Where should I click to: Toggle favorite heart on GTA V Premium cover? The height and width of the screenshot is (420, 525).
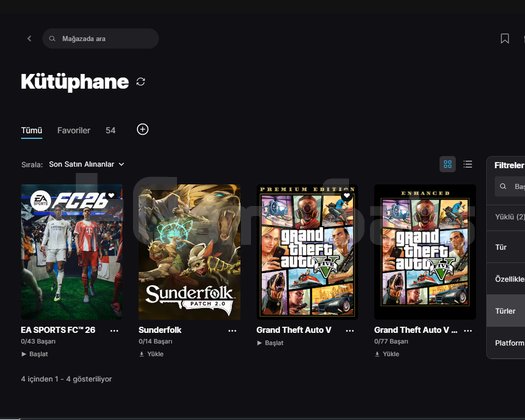pos(347,196)
